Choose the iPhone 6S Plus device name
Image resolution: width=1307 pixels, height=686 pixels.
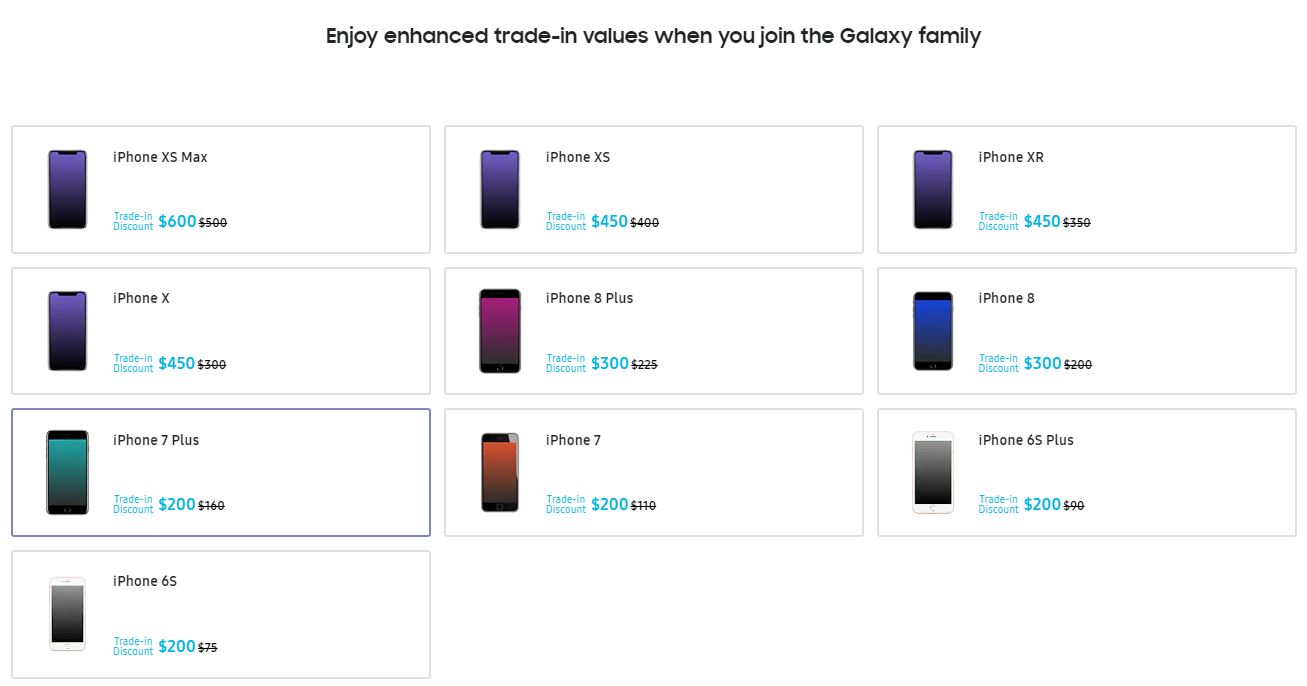click(1026, 440)
